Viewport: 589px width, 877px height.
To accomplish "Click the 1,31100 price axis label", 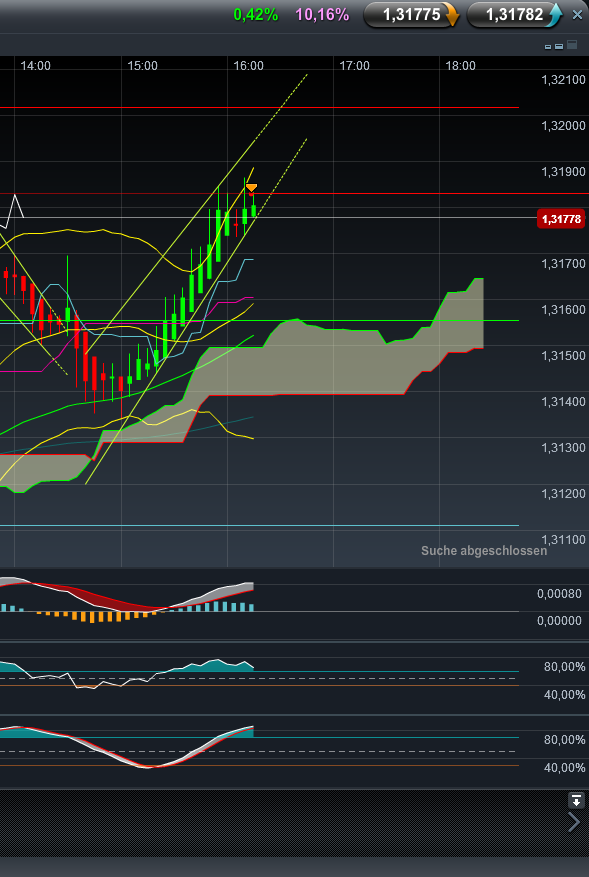I will tap(563, 540).
